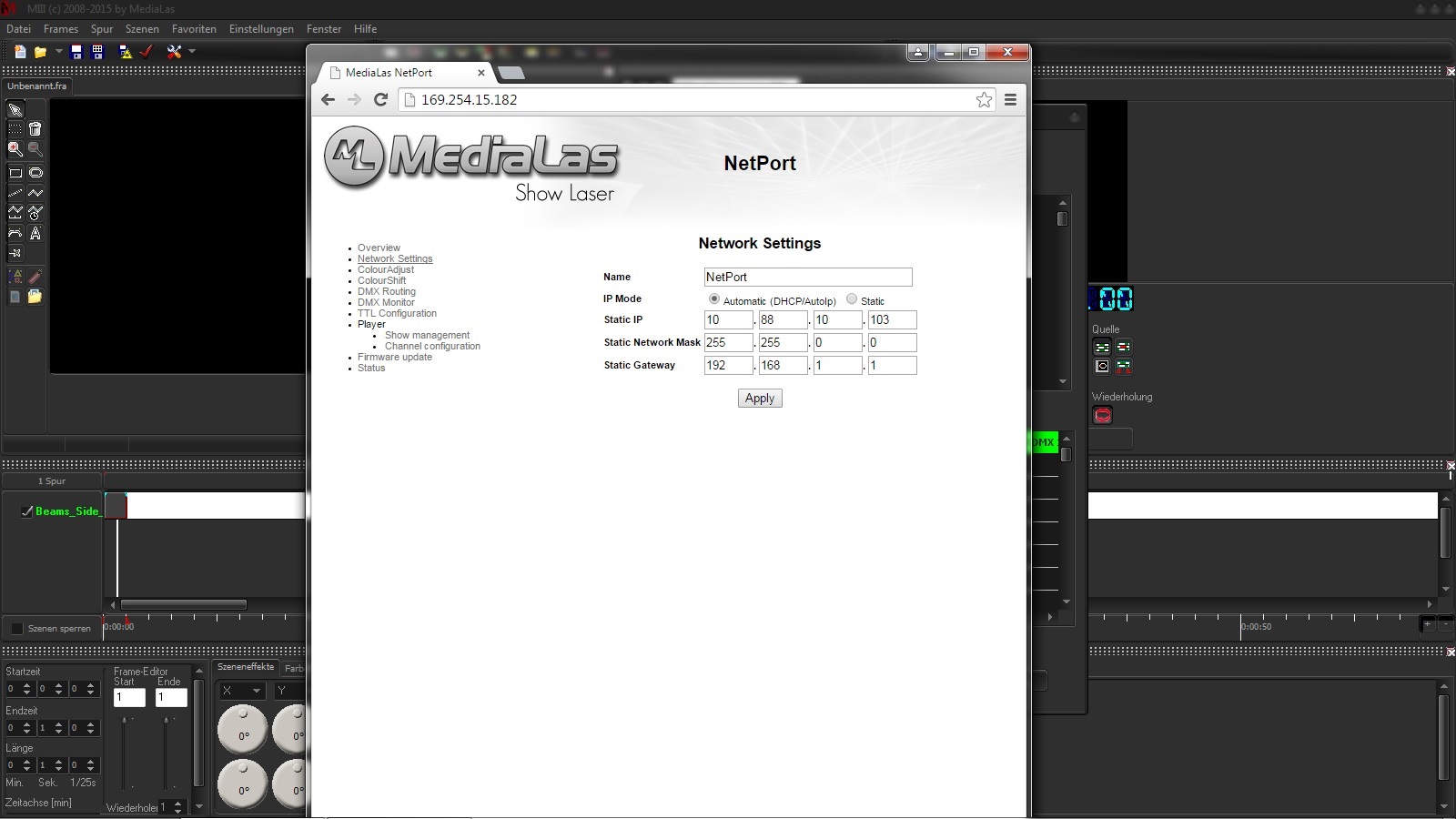Image resolution: width=1456 pixels, height=819 pixels.
Task: Click the Frame-Editor Ende slider handle
Action: pos(167,720)
